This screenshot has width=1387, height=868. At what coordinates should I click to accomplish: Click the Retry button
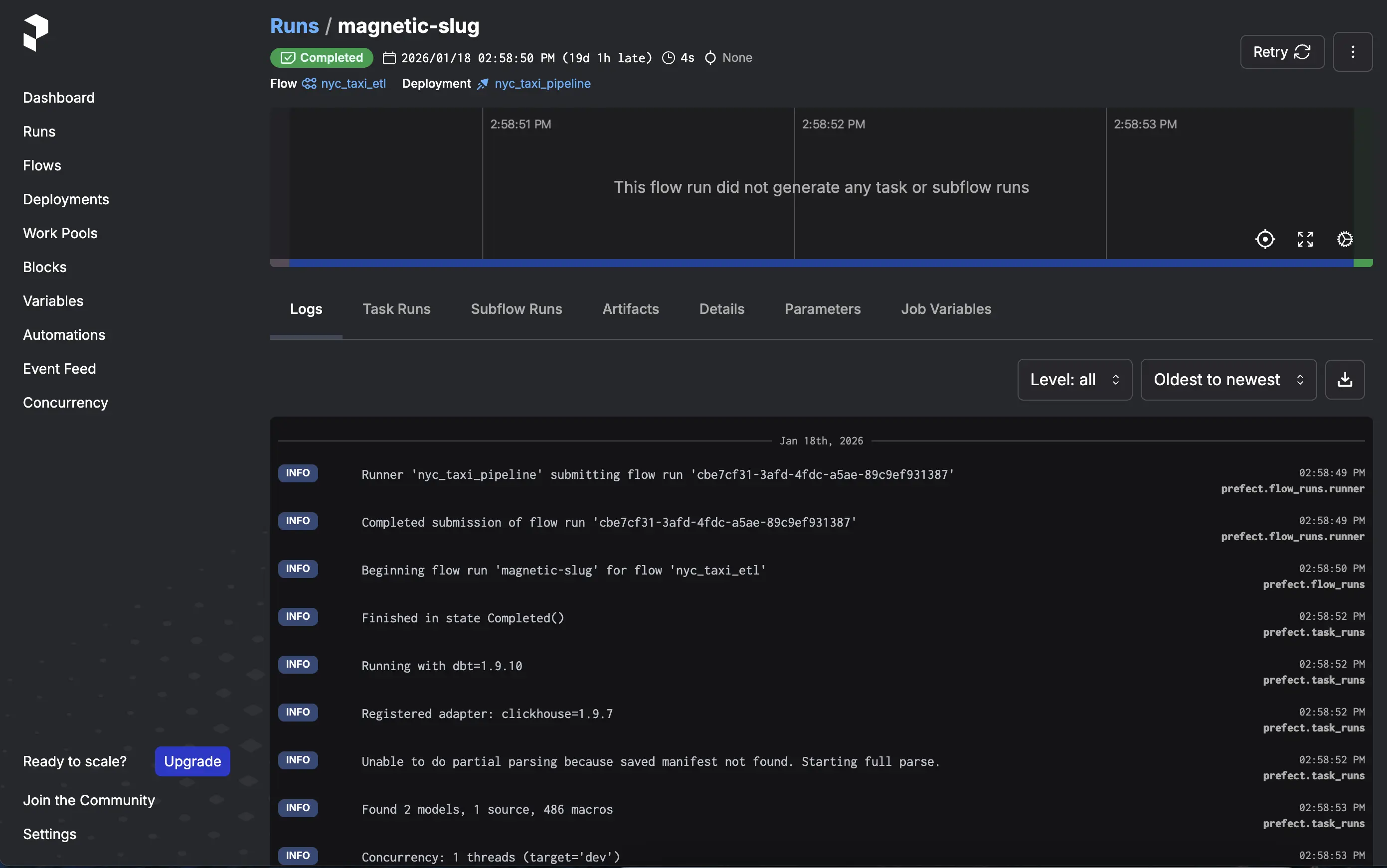point(1282,52)
